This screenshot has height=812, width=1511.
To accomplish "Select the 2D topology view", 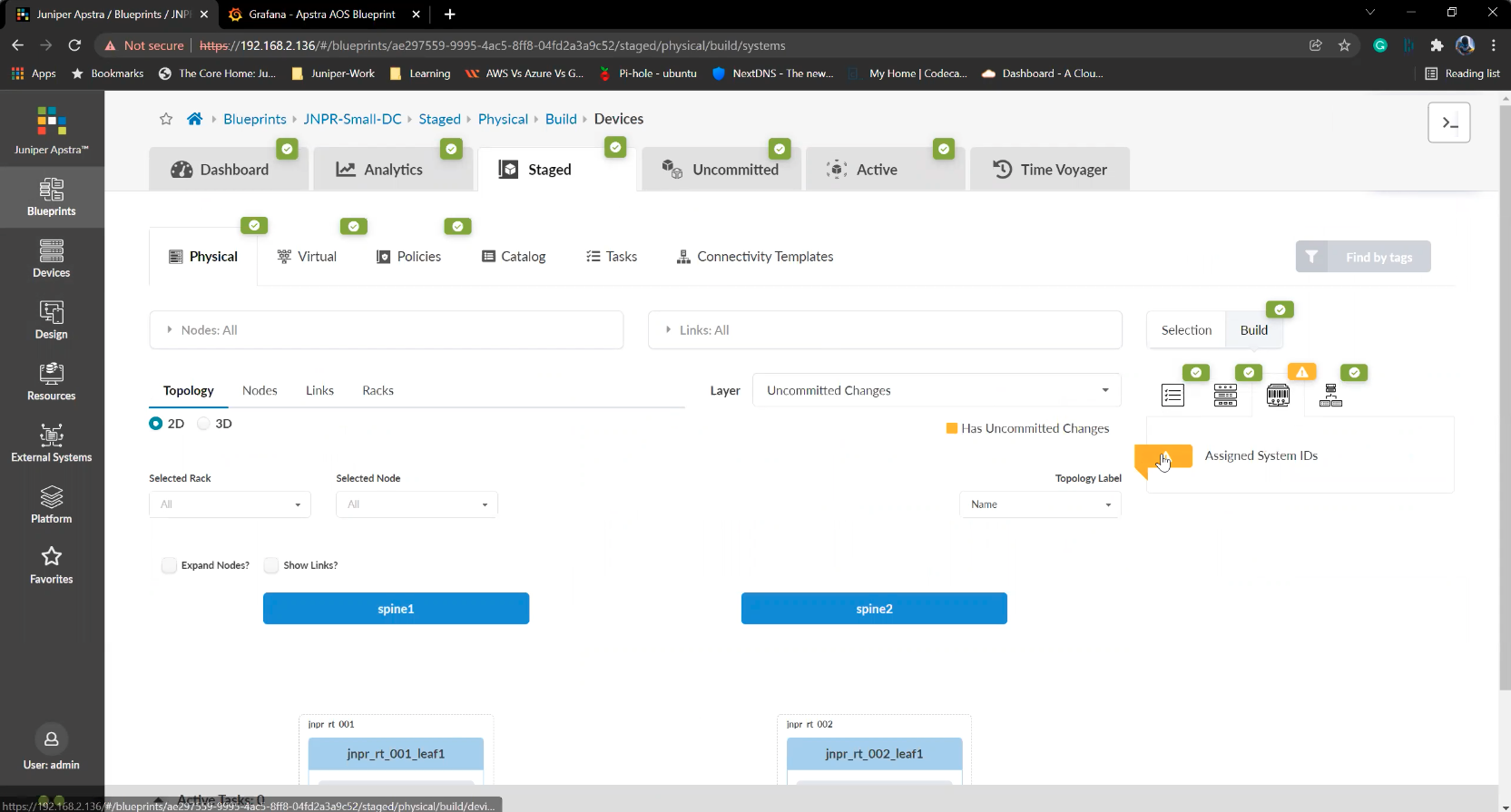I will coord(156,424).
